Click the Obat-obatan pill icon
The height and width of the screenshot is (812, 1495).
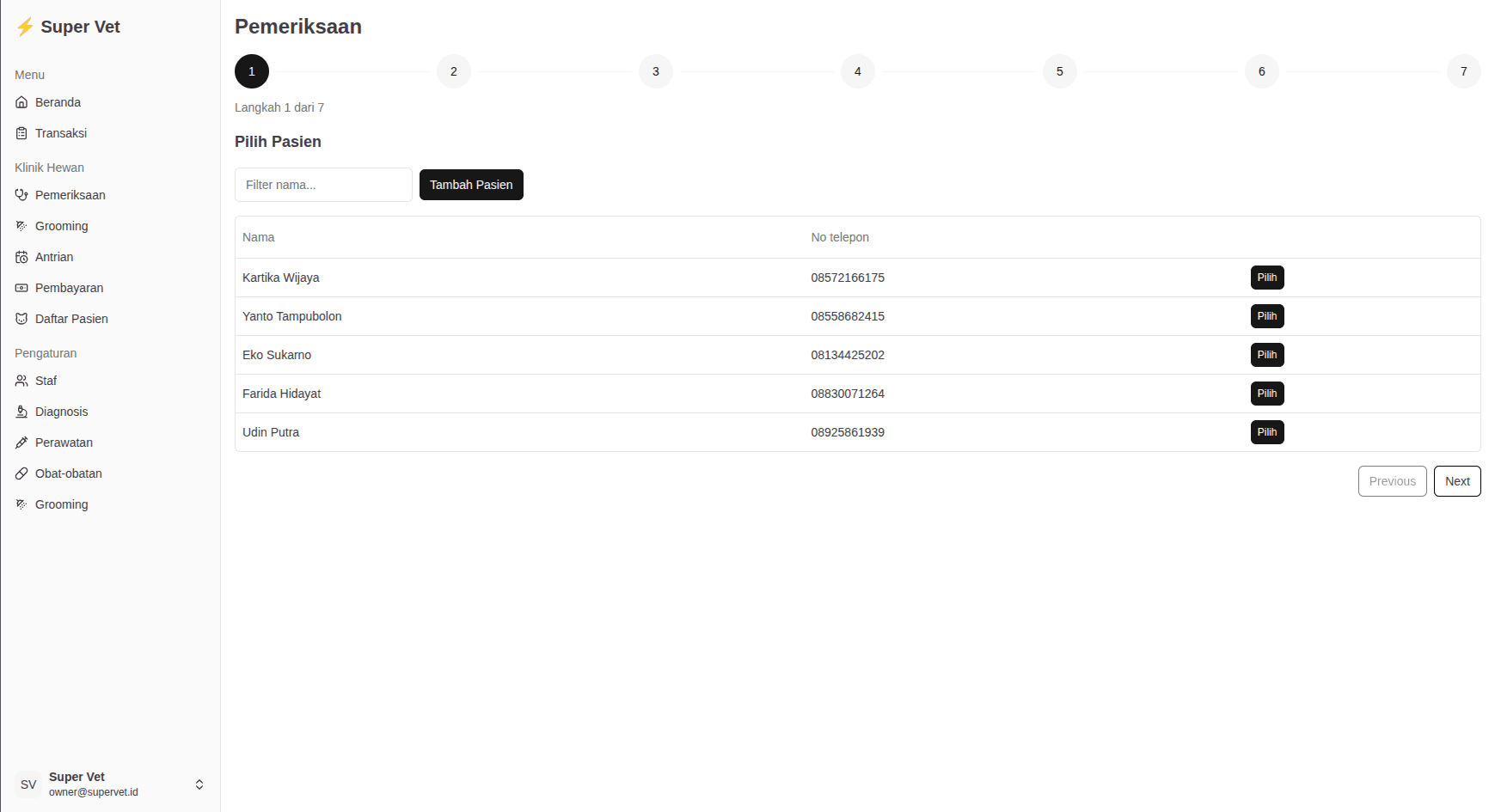point(21,473)
